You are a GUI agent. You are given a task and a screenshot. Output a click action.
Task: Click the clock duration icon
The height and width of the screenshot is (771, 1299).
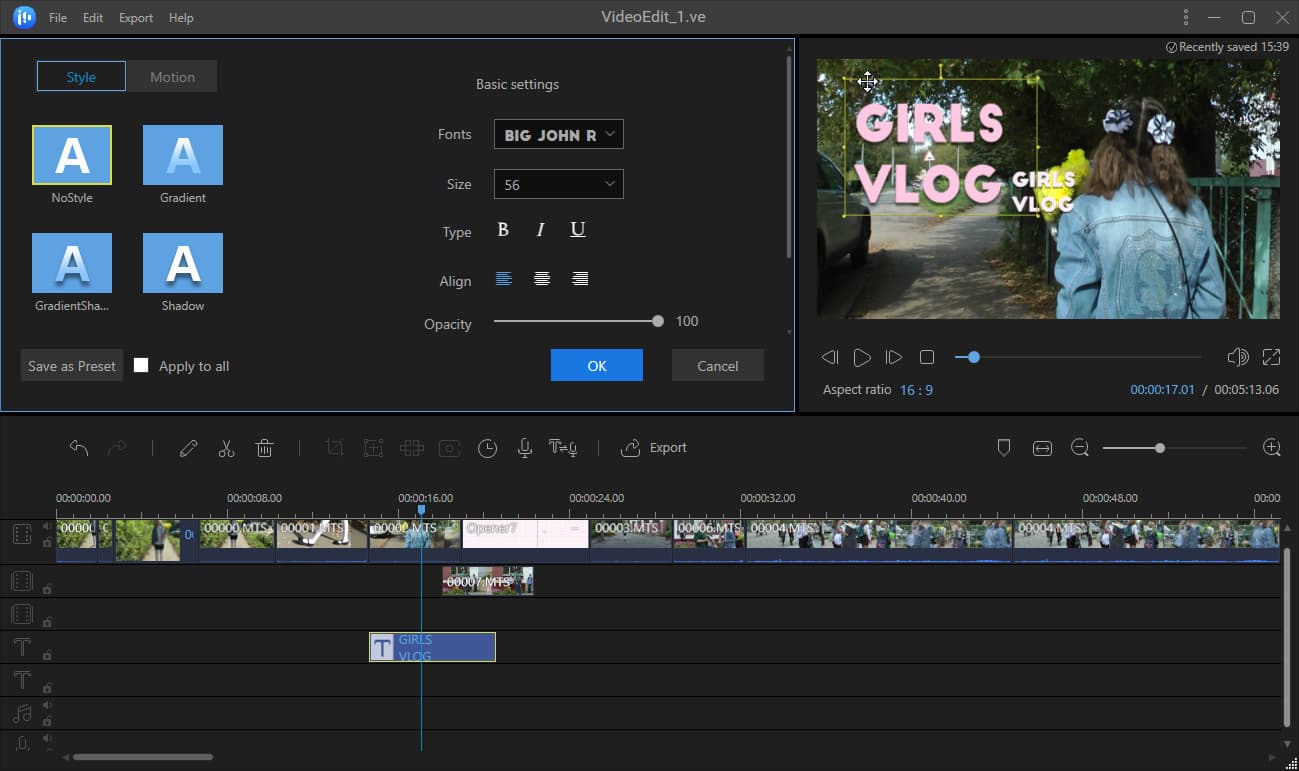(487, 448)
